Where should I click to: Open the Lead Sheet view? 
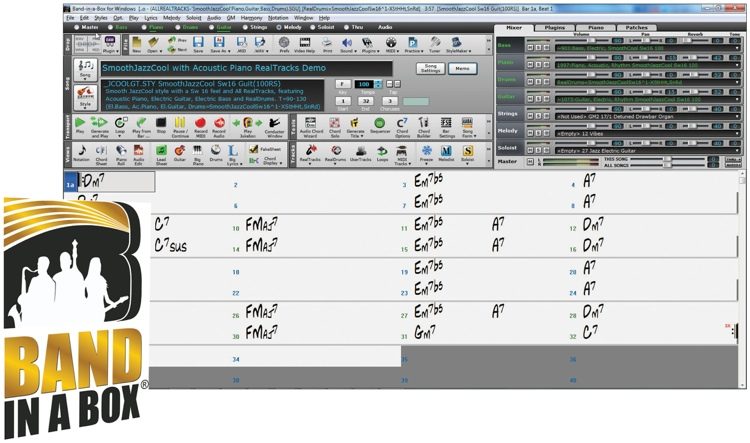(x=161, y=155)
